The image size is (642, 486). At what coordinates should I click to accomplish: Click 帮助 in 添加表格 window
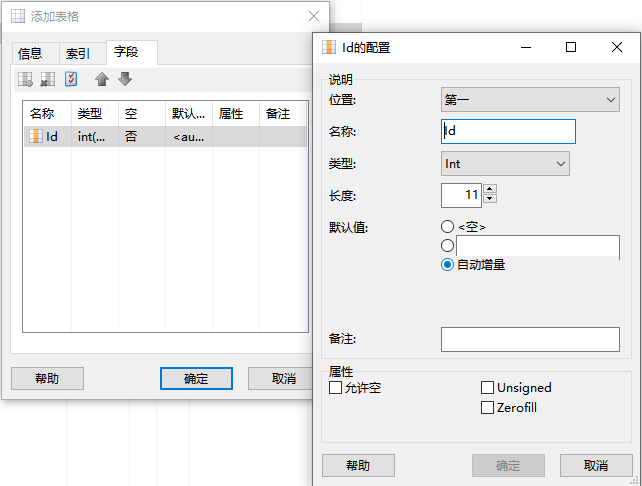pyautogui.click(x=47, y=378)
